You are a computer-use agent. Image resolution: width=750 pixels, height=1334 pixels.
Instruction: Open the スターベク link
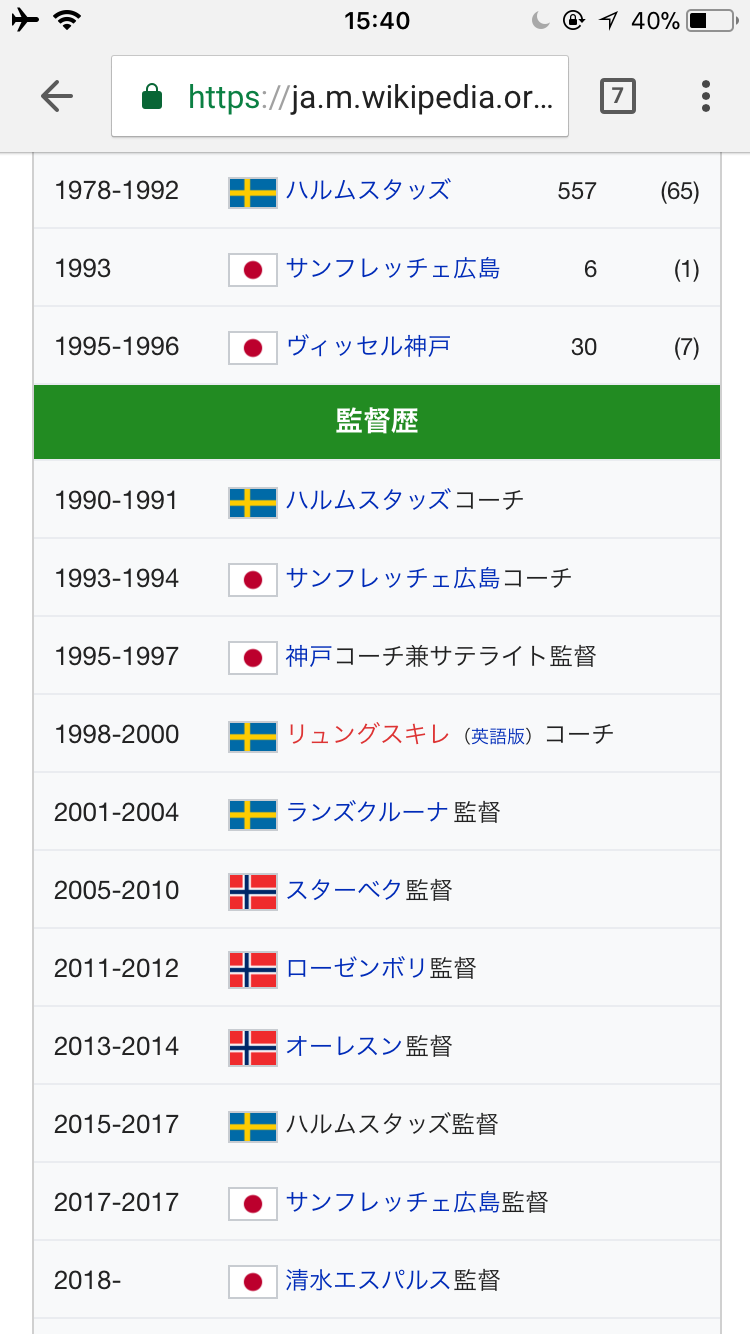pos(344,890)
